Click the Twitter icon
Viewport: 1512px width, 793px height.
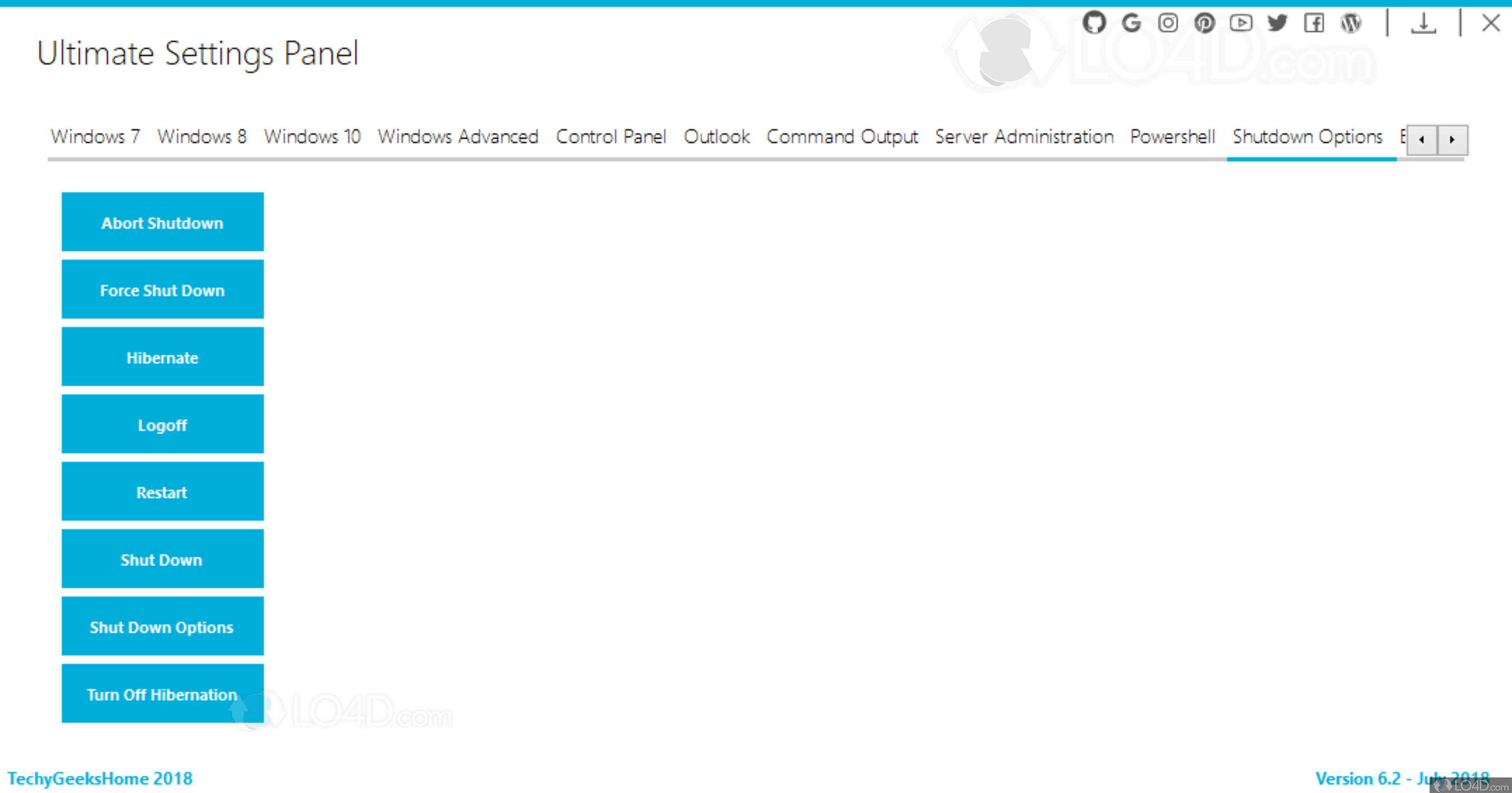(1278, 23)
